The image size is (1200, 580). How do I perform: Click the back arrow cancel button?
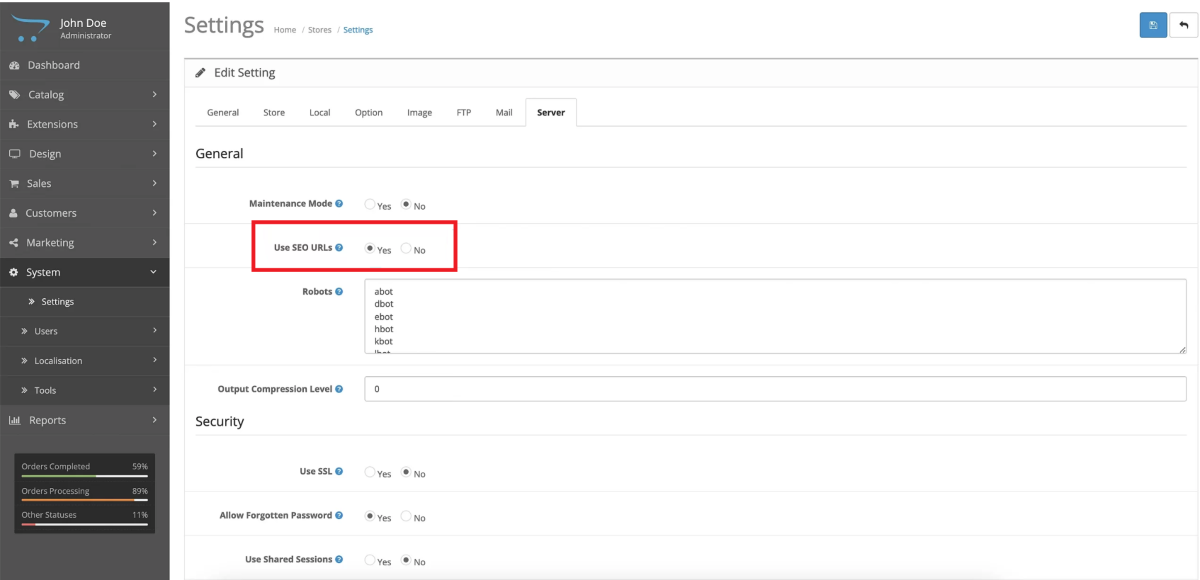1183,25
